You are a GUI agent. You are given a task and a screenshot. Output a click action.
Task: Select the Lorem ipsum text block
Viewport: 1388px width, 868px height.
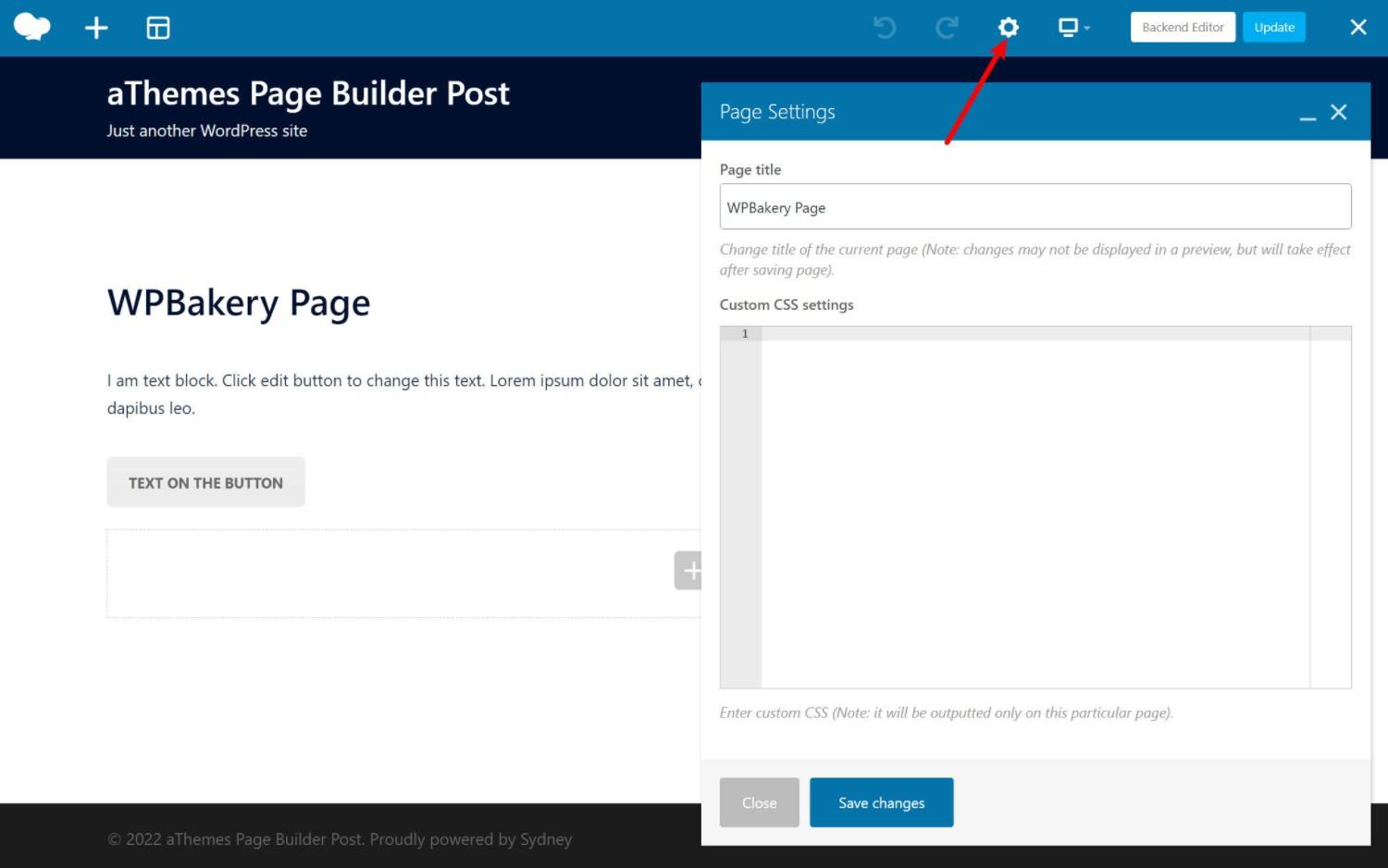coord(404,394)
